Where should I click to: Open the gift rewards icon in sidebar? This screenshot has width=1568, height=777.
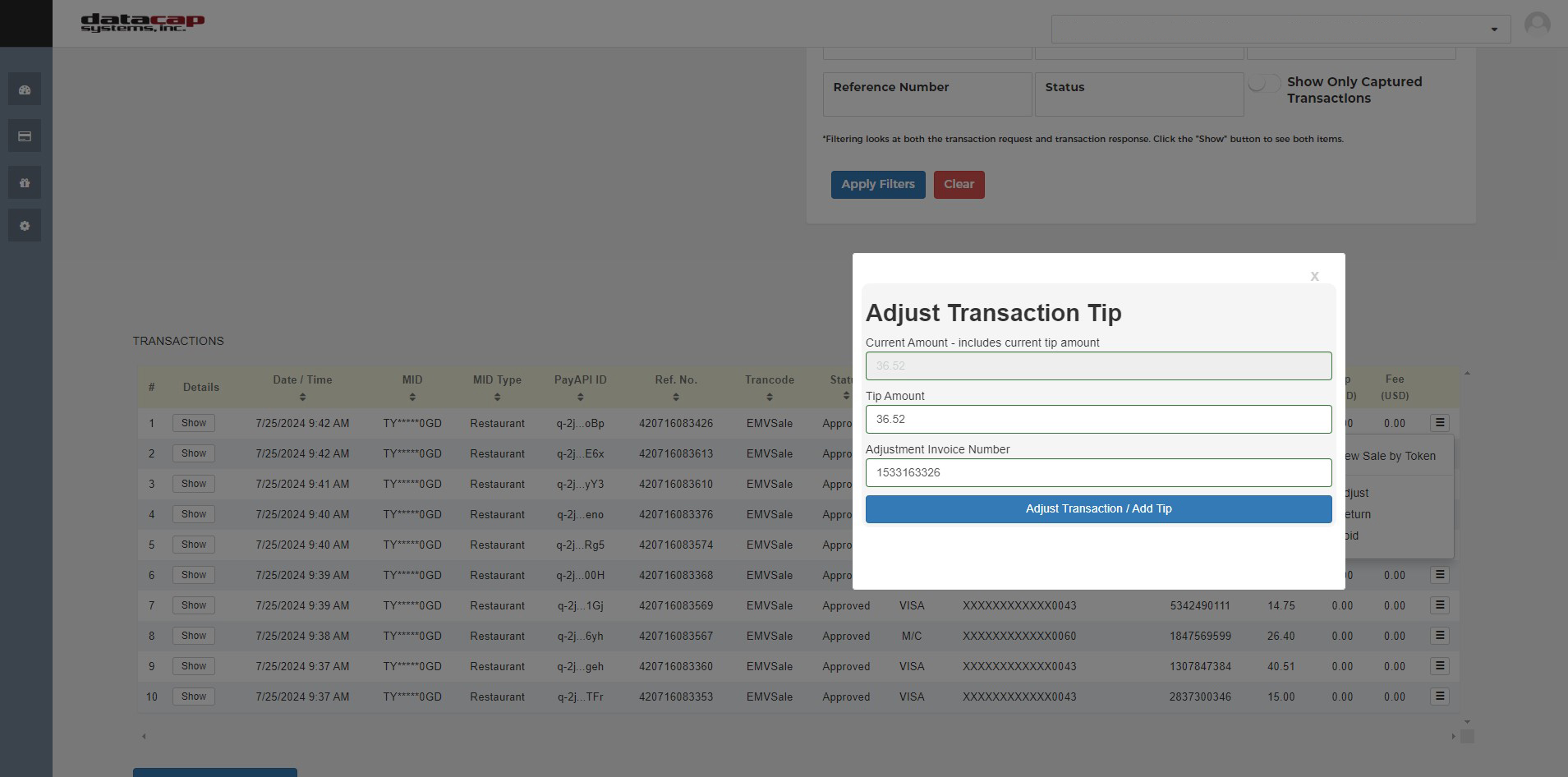click(25, 182)
